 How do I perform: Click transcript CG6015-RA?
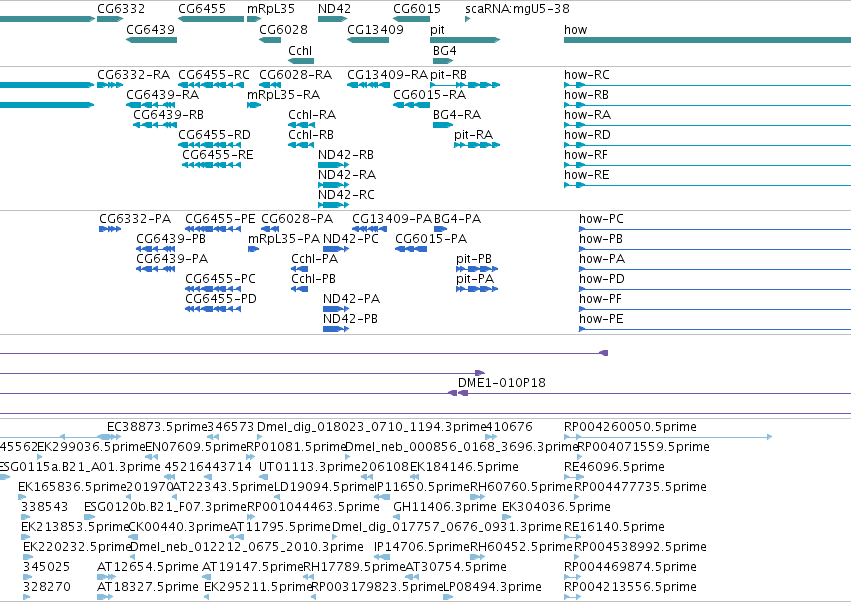coord(429,94)
